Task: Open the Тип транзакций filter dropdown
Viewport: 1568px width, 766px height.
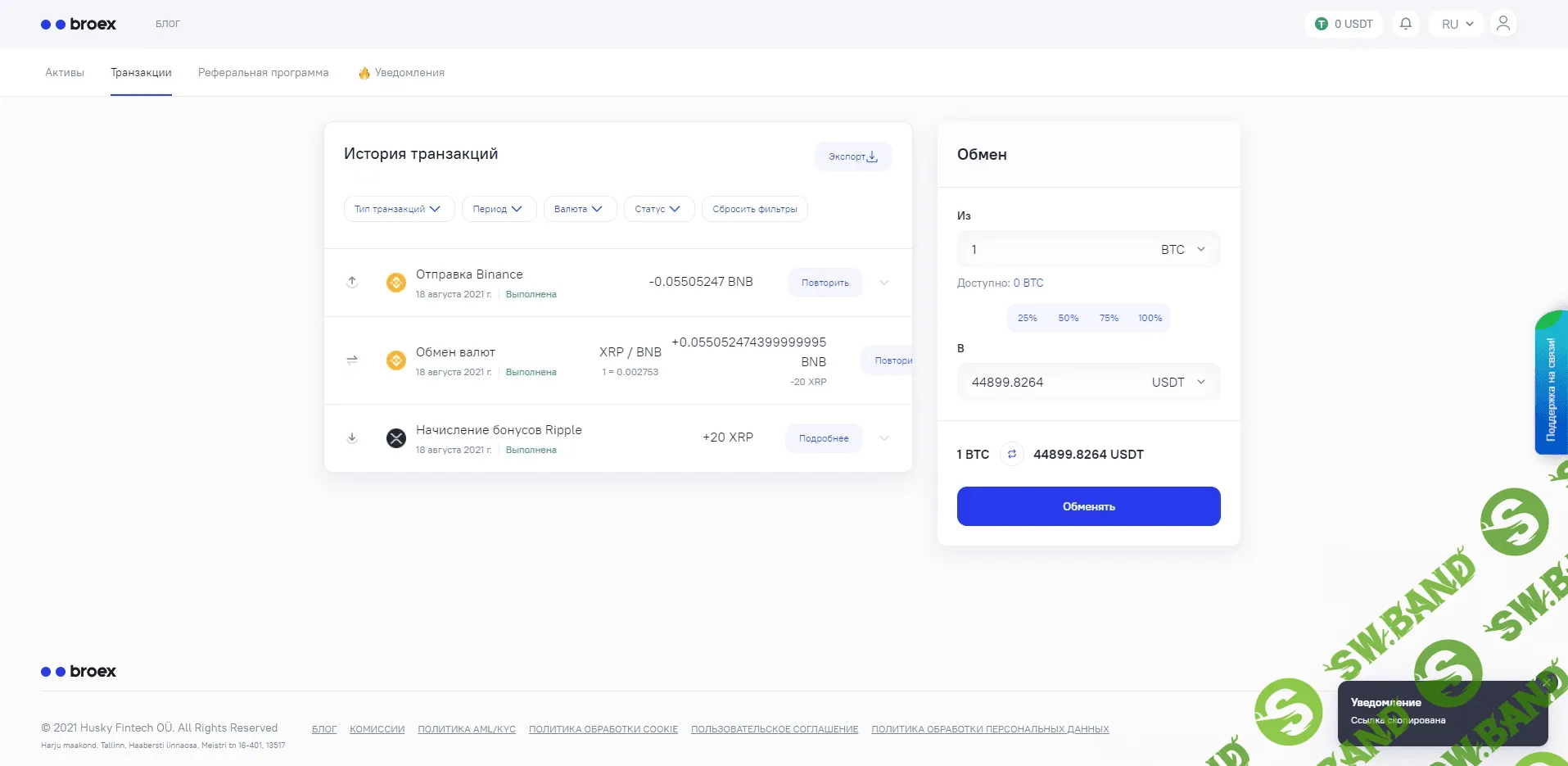Action: tap(398, 209)
